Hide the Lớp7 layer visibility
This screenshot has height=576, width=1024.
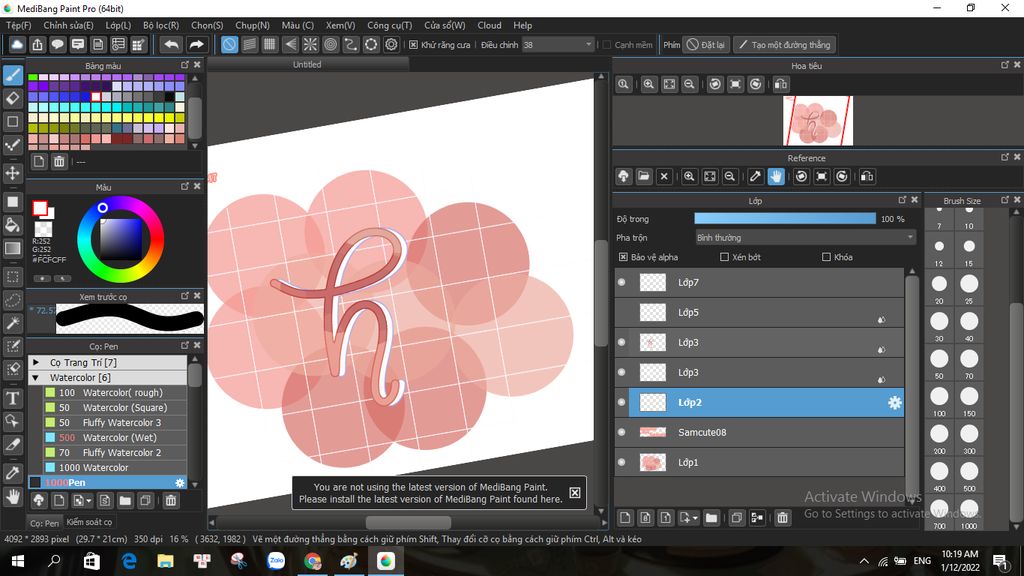tap(621, 283)
